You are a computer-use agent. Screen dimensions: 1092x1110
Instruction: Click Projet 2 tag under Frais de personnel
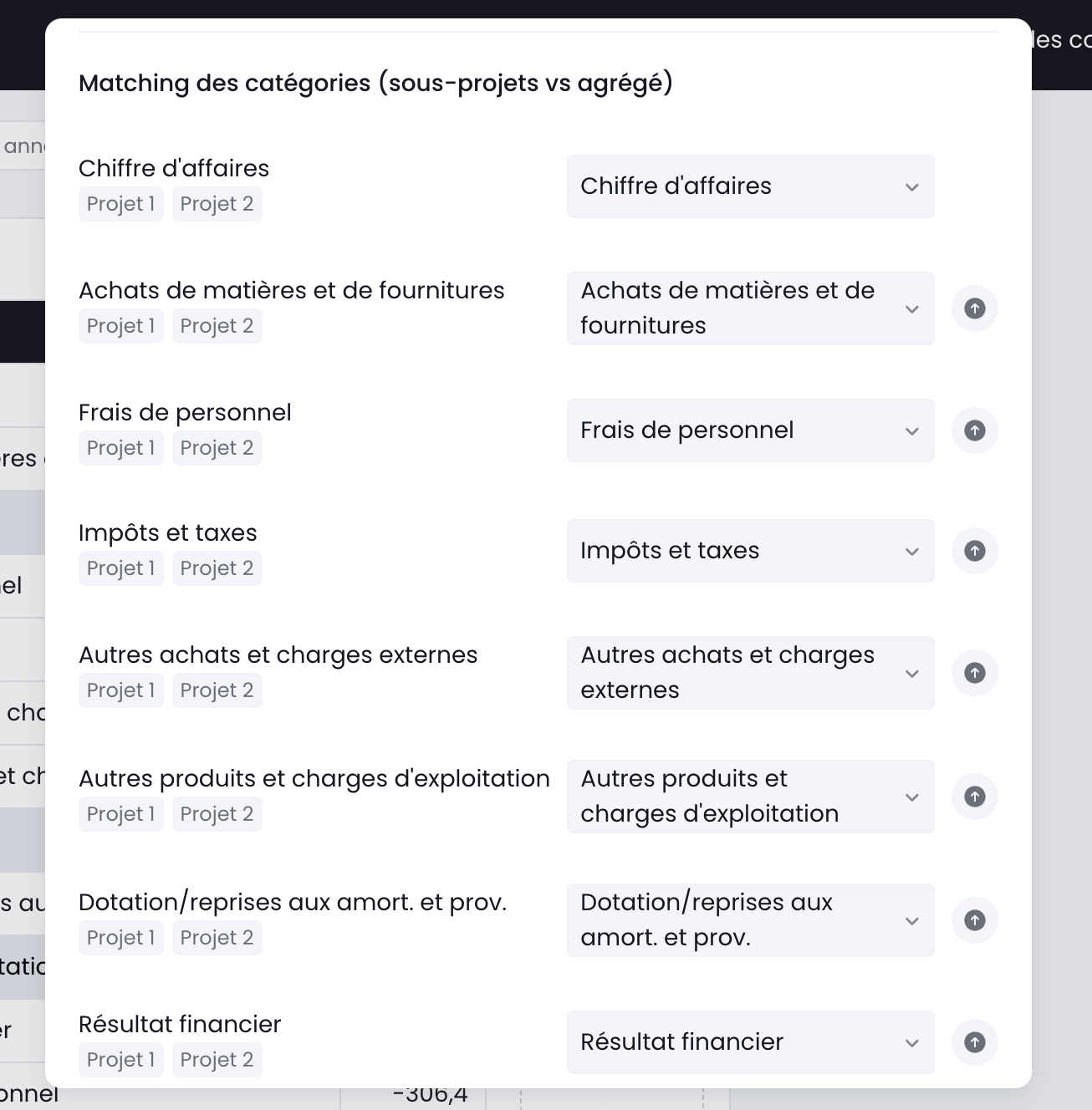(x=217, y=448)
